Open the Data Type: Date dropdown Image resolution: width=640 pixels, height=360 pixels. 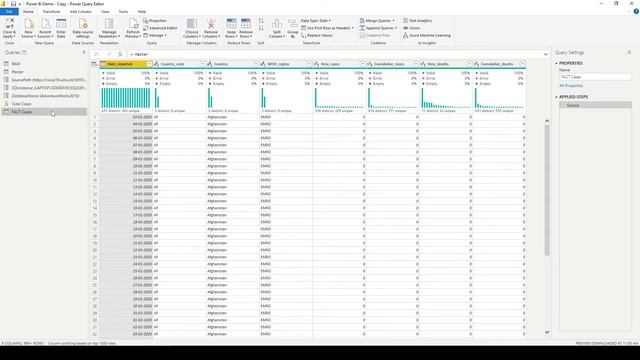(x=316, y=20)
